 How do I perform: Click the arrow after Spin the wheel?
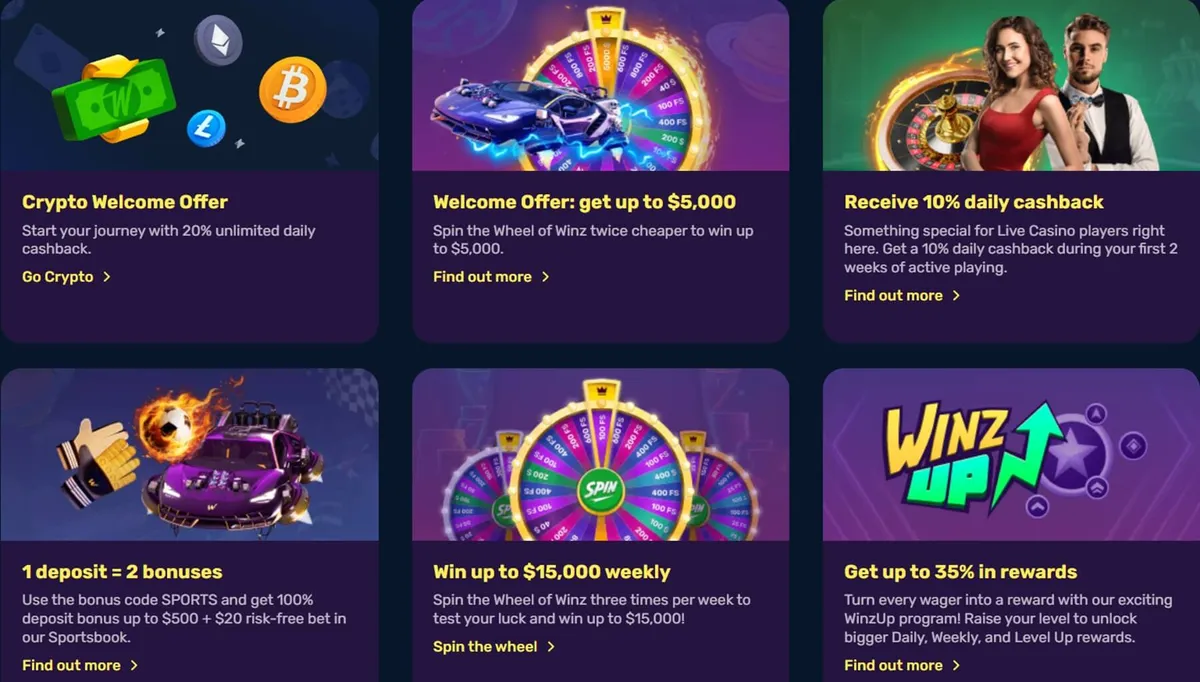(x=553, y=647)
